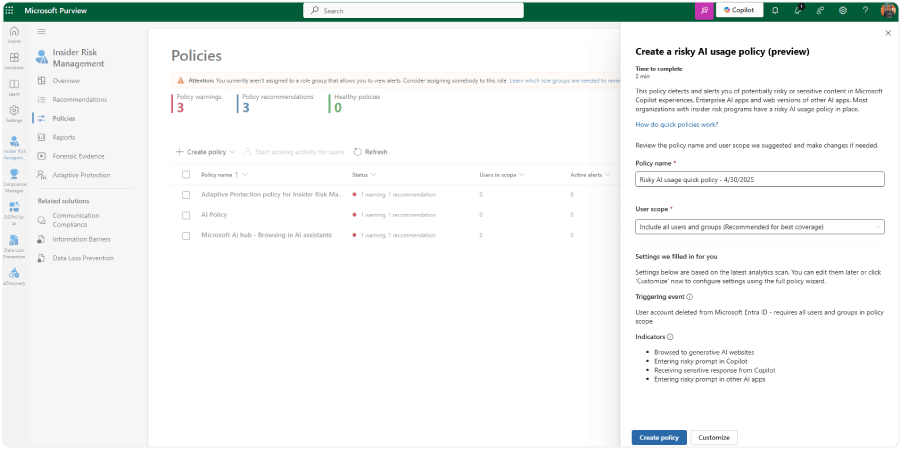Expand the User scope dropdown
The width and height of the screenshot is (901, 449).
[x=759, y=227]
